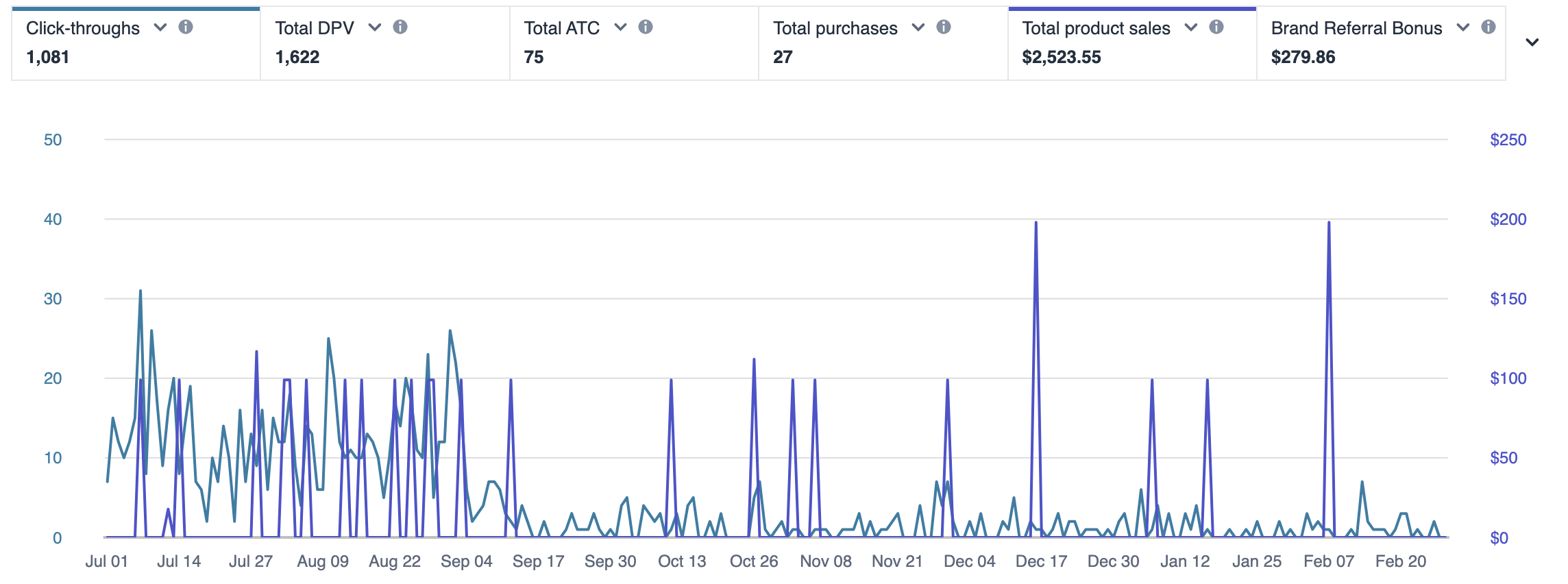Open Total product sales dropdown chevron

(x=1191, y=27)
